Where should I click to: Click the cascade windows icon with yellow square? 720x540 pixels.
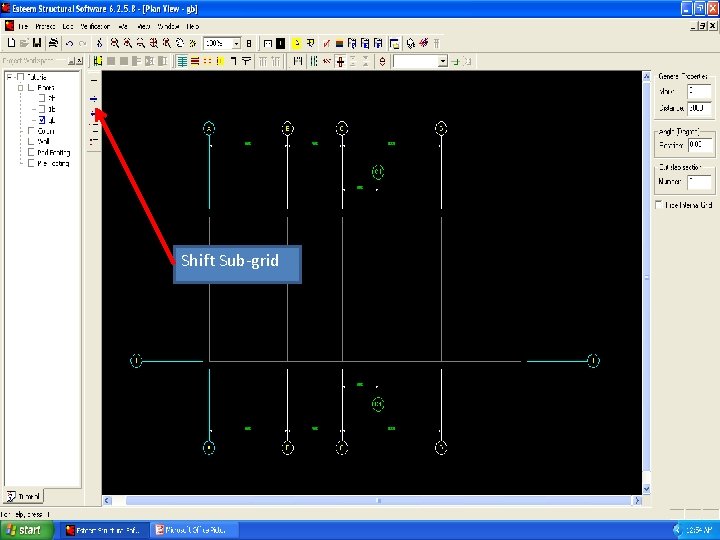pyautogui.click(x=394, y=44)
